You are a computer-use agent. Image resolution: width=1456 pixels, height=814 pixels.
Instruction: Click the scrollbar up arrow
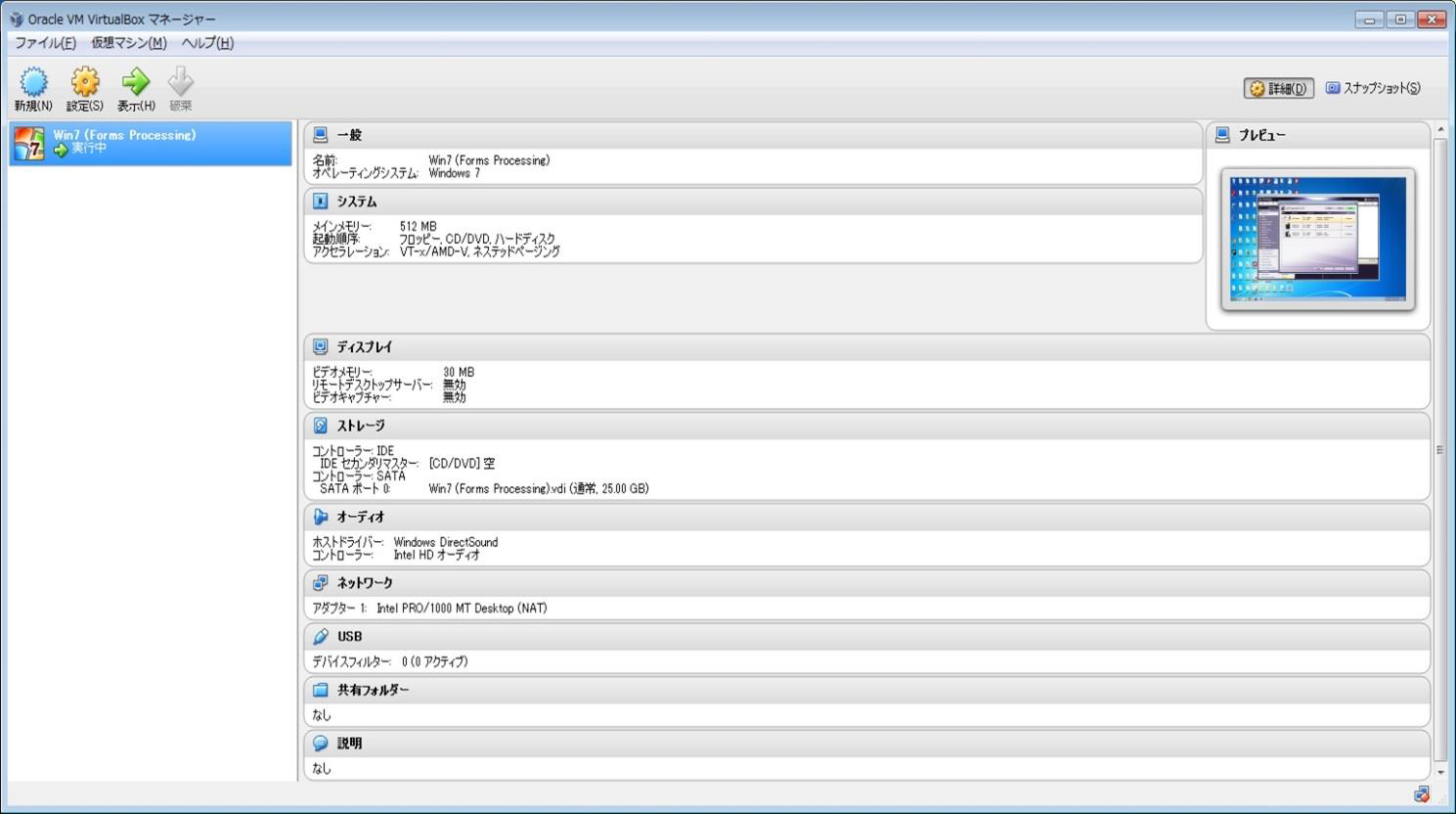(x=1440, y=130)
